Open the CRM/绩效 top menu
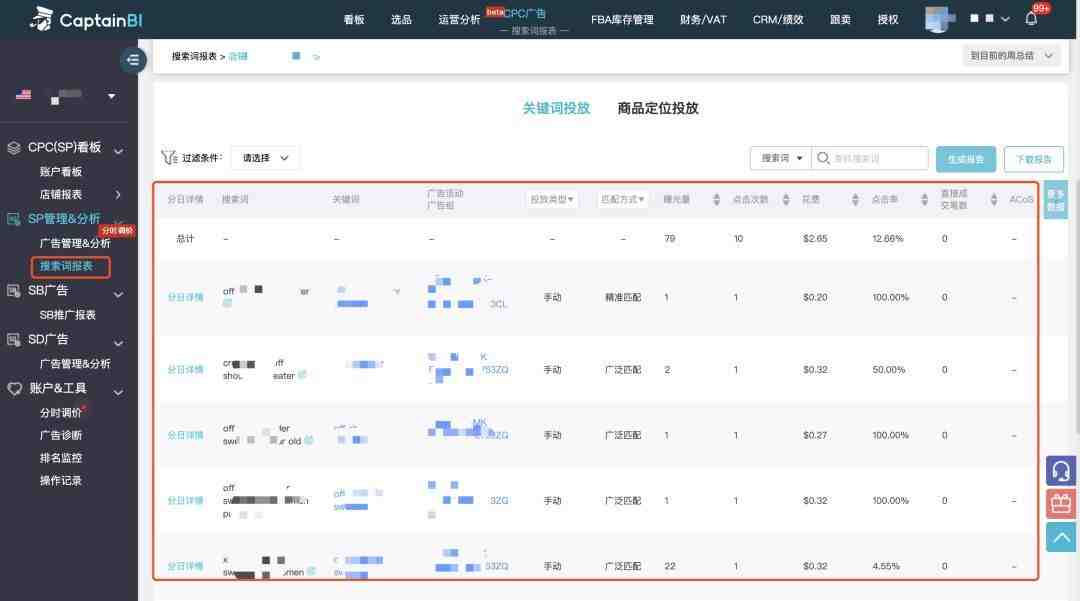This screenshot has height=601, width=1080. (x=778, y=19)
